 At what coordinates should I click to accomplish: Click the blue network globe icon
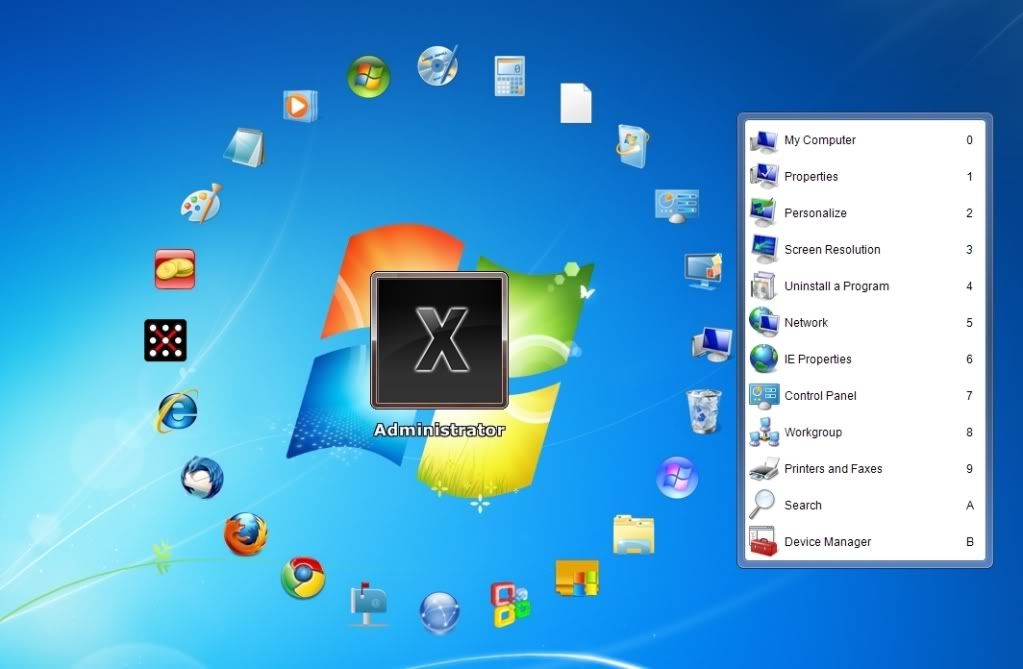click(x=440, y=612)
